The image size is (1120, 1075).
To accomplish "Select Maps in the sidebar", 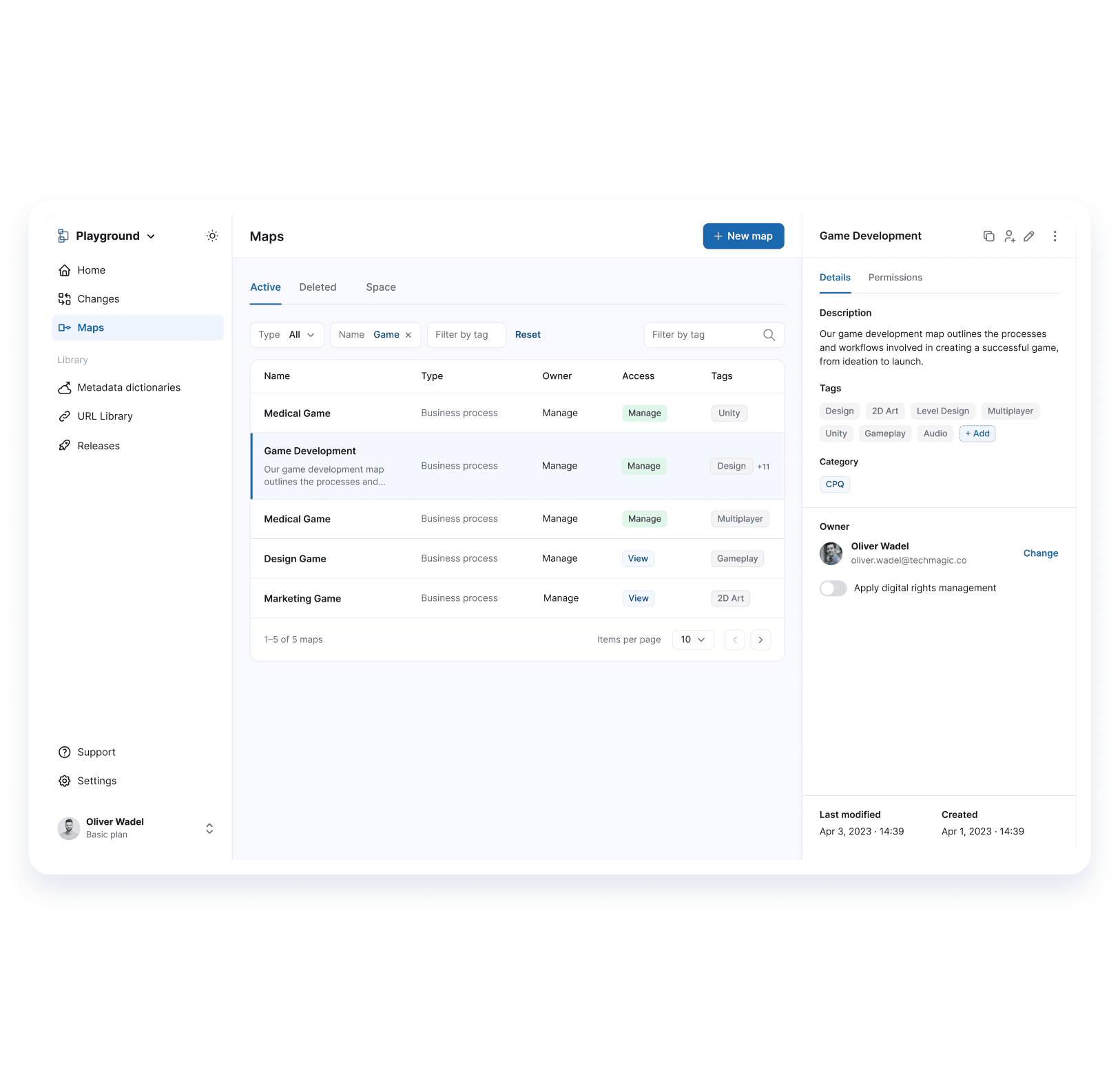I will point(138,328).
